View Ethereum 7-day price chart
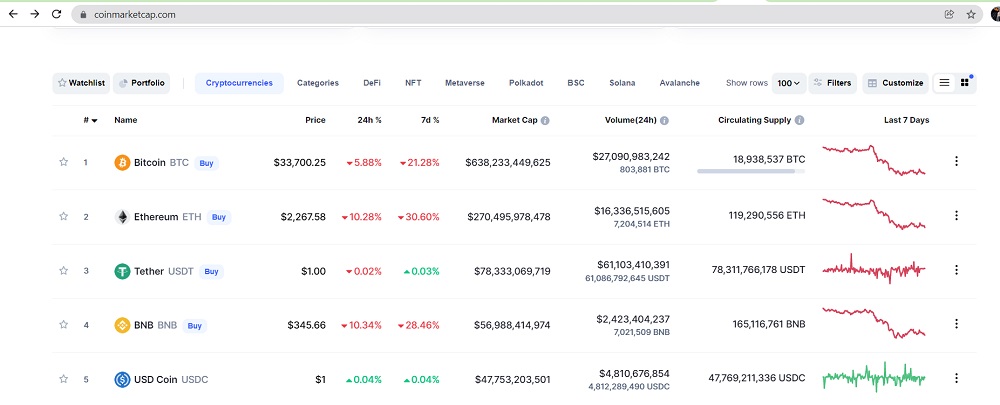This screenshot has height=405, width=1000. (x=874, y=214)
